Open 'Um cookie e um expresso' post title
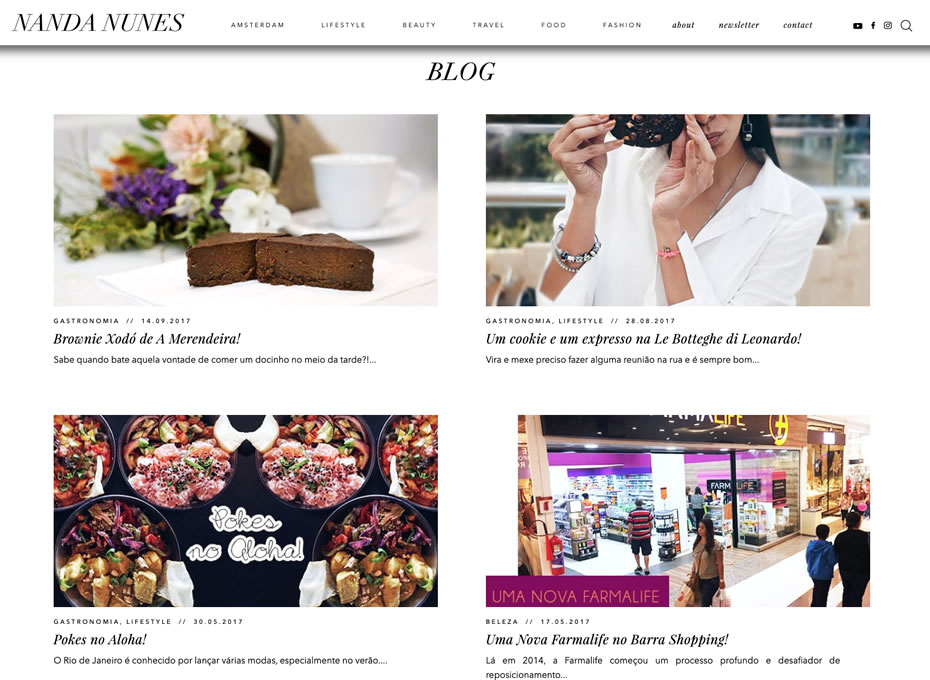This screenshot has height=680, width=930. pyautogui.click(x=644, y=339)
